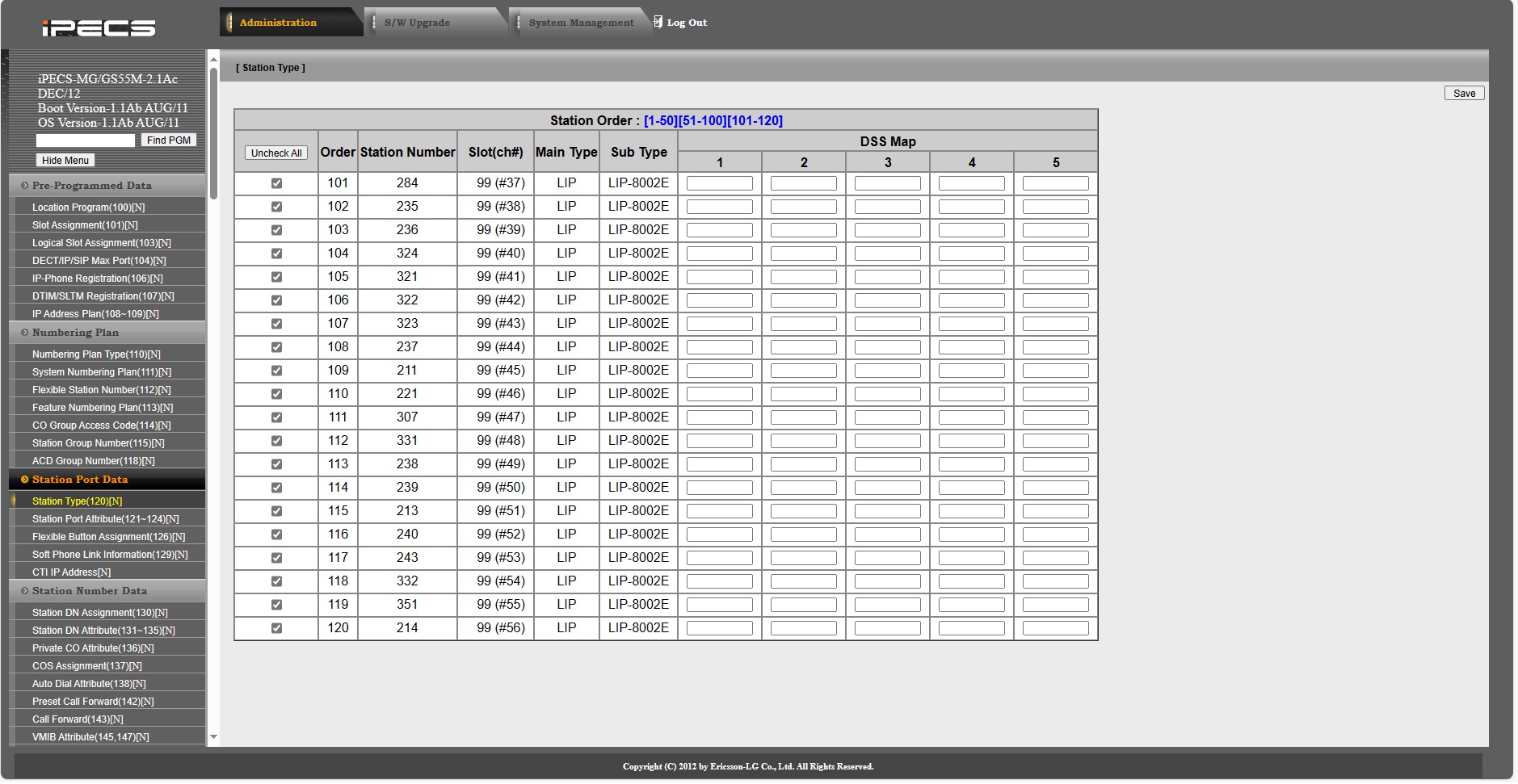Screen dimensions: 1518x784
Task: Open the S/W Upgrade tab
Action: point(417,23)
